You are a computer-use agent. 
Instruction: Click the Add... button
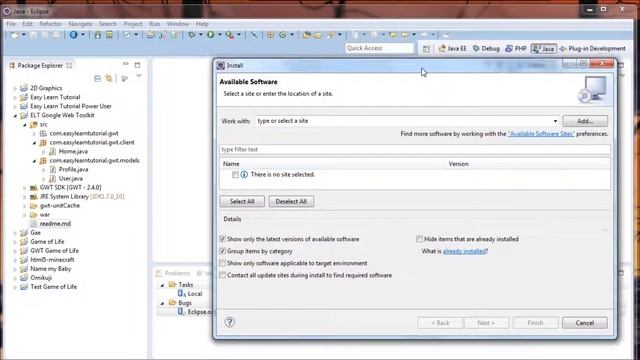[x=585, y=121]
